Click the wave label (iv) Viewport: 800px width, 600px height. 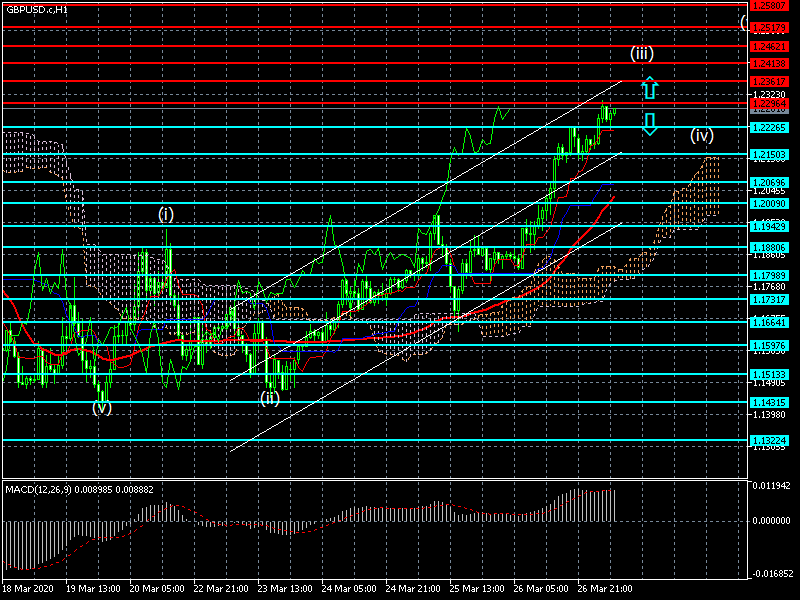pos(702,135)
